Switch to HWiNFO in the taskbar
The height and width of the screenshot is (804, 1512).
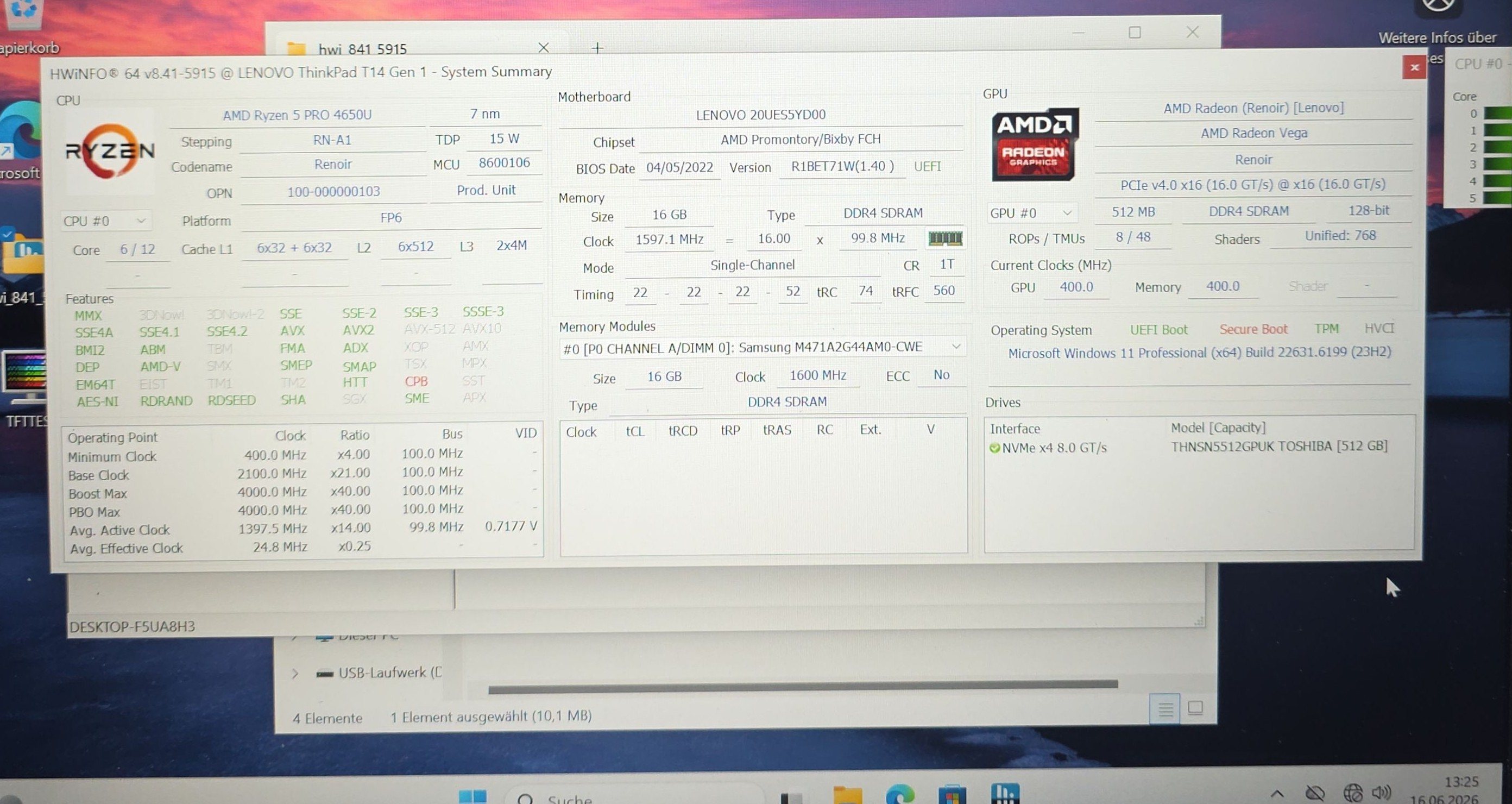coord(1005,794)
